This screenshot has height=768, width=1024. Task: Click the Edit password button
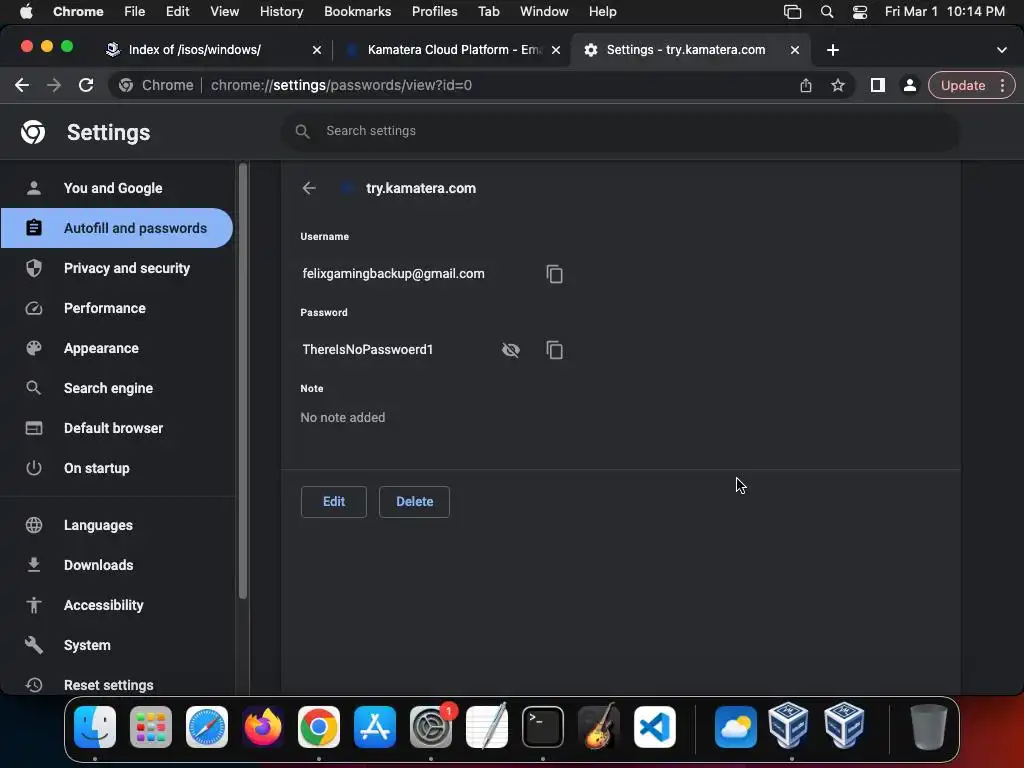pos(334,502)
